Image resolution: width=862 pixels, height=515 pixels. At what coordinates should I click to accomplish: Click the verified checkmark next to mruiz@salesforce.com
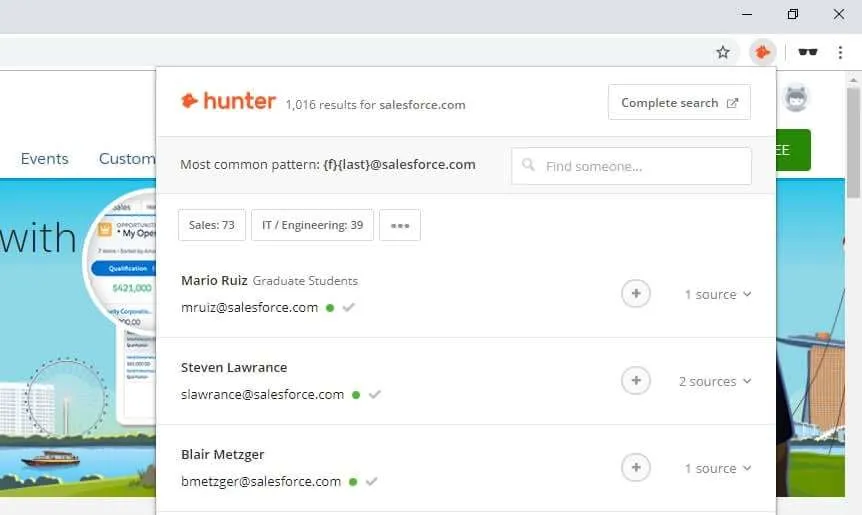coord(349,307)
